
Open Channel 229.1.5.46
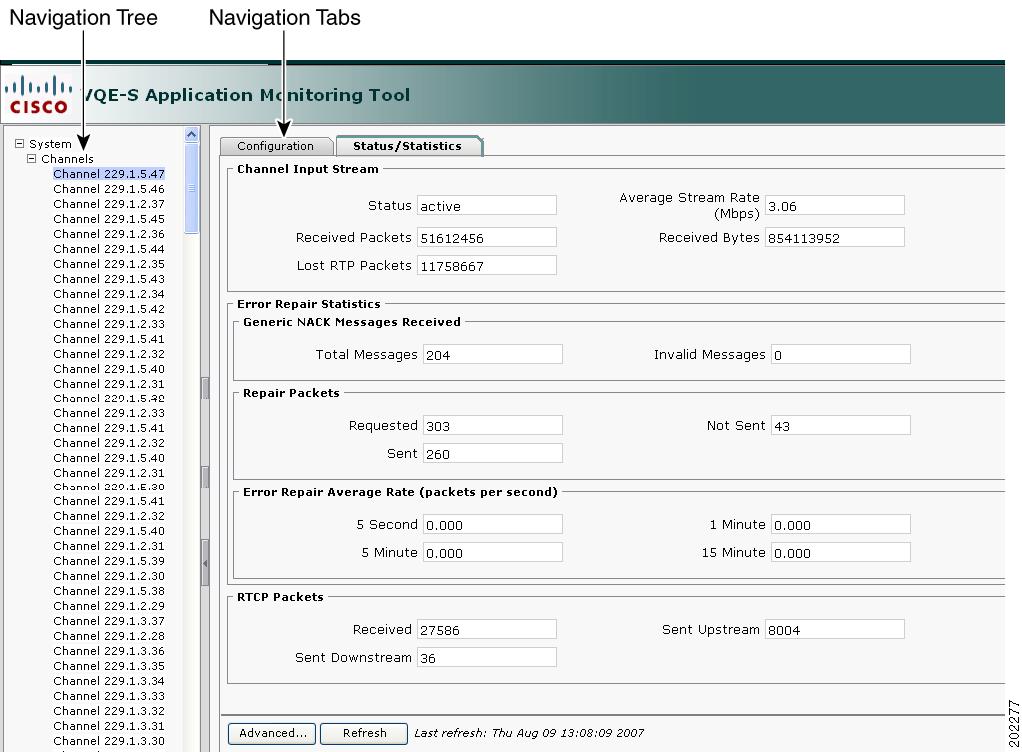tap(109, 189)
